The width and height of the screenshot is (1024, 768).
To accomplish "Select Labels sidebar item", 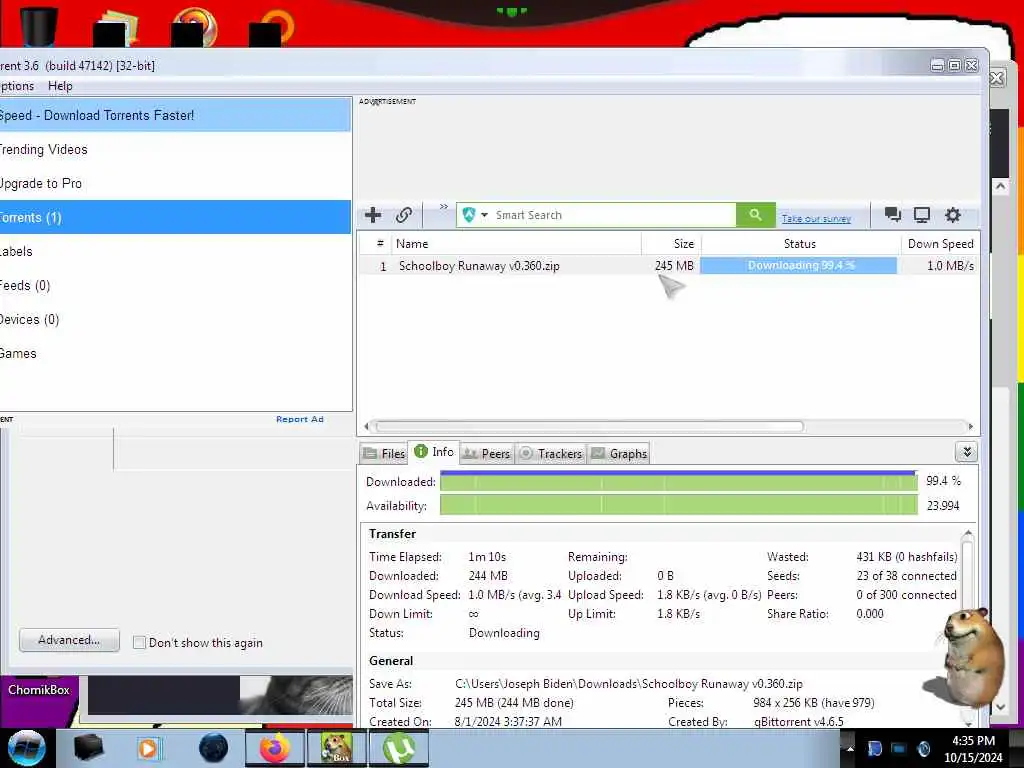I will click(175, 251).
